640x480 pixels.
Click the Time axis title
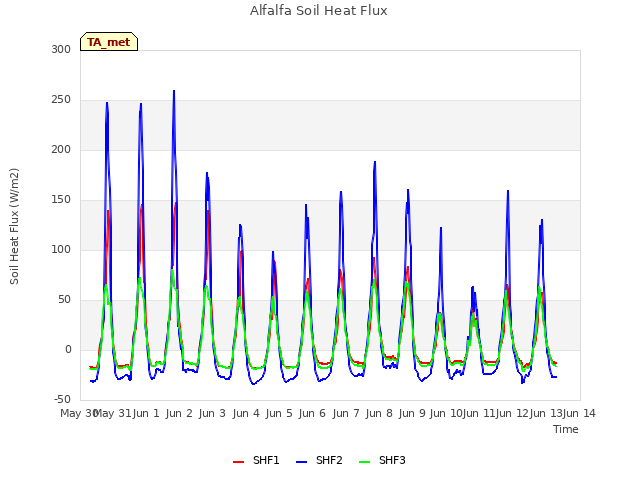[x=566, y=429]
